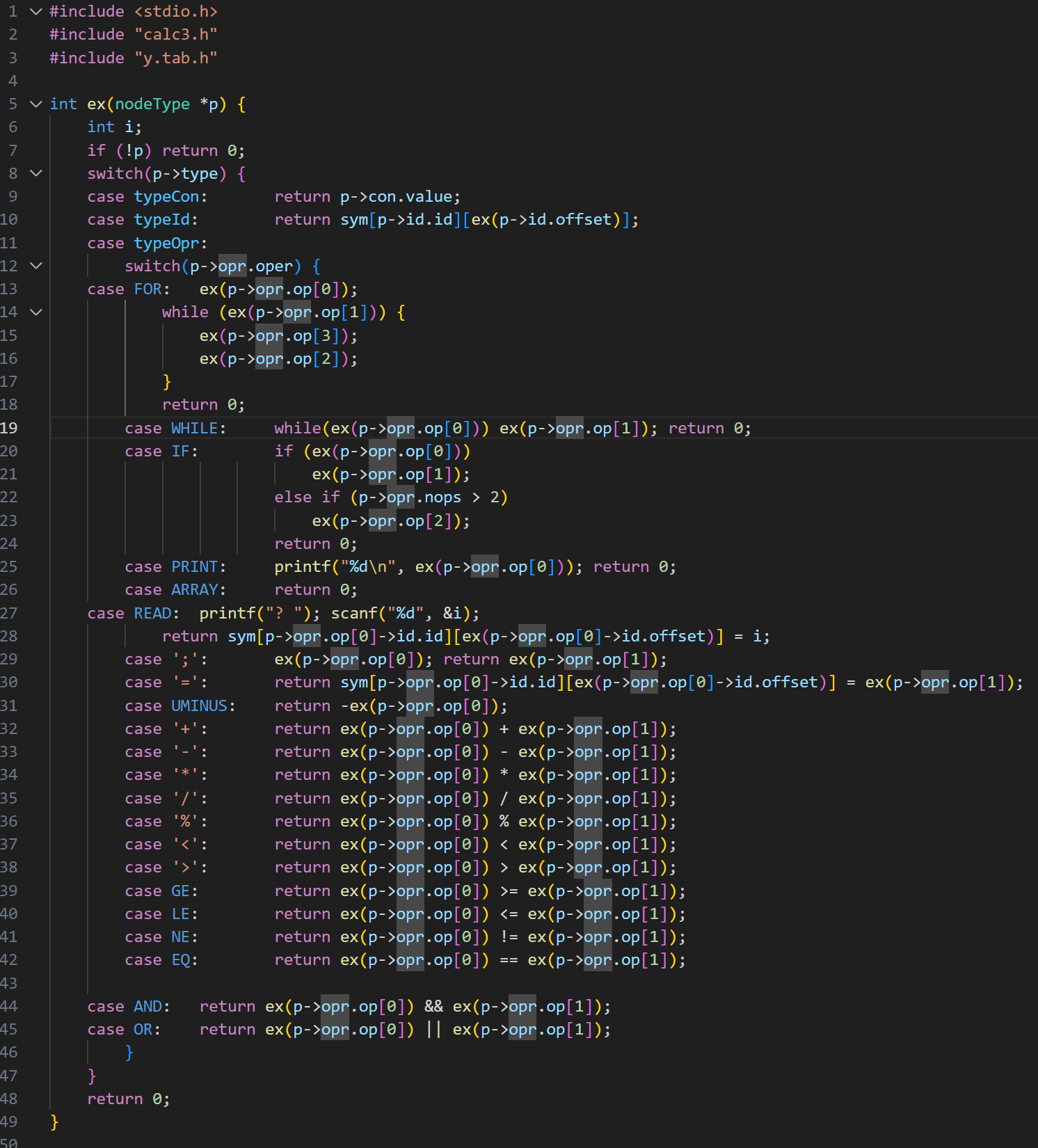
Task: Collapse the switch(p->opr.oper) fold on line 12
Action: (36, 266)
